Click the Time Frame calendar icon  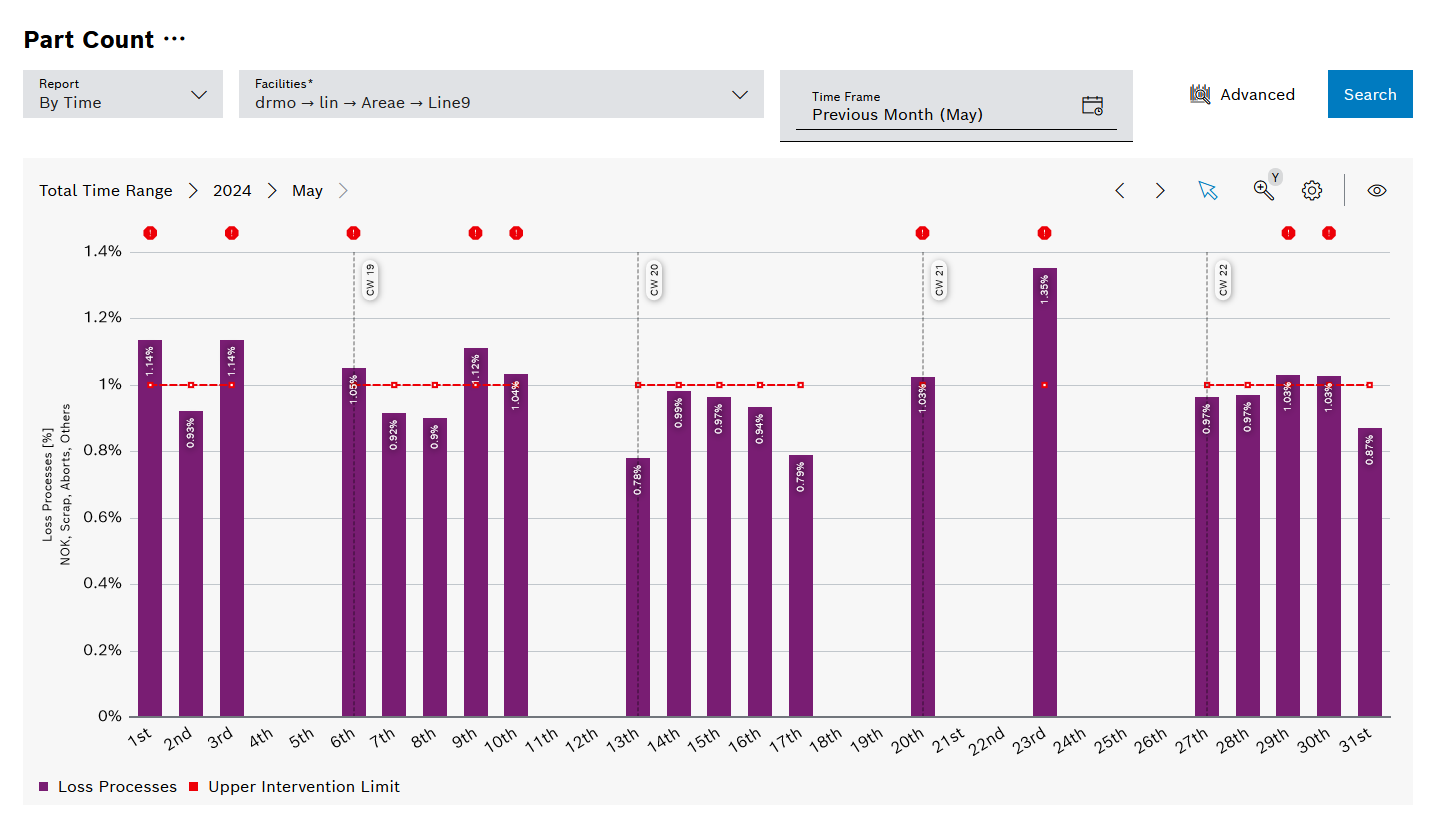[x=1092, y=106]
